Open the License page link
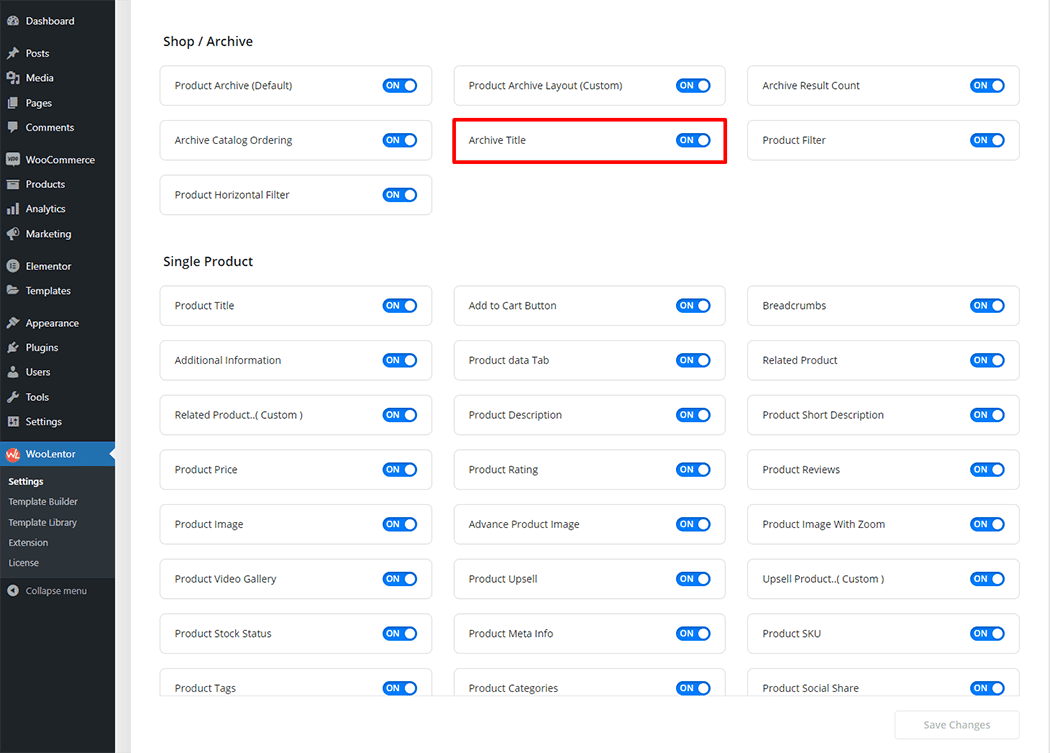This screenshot has width=1050, height=753. click(24, 563)
